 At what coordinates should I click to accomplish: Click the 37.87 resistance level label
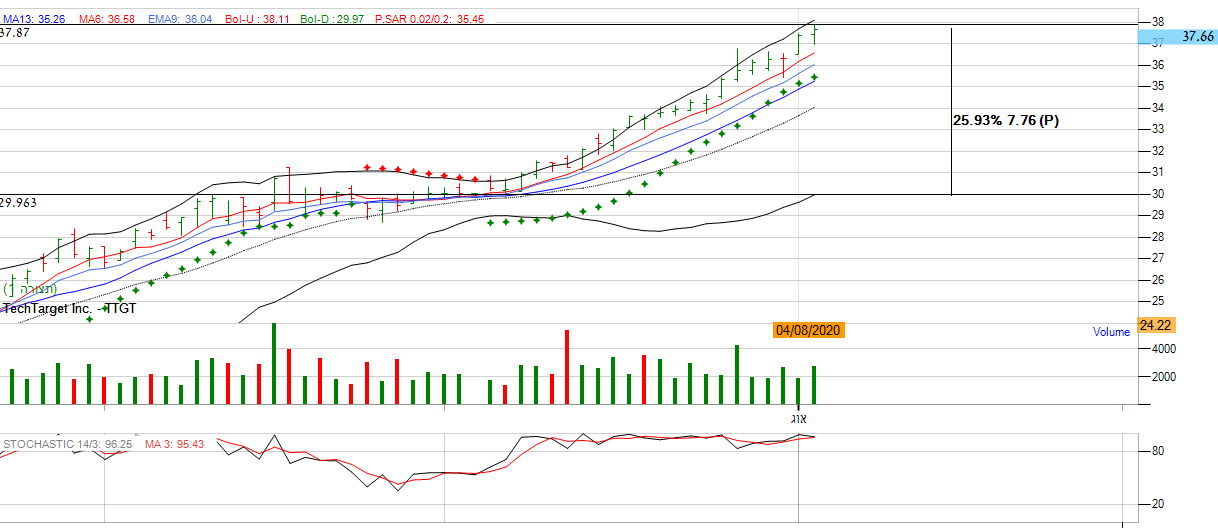click(x=13, y=33)
